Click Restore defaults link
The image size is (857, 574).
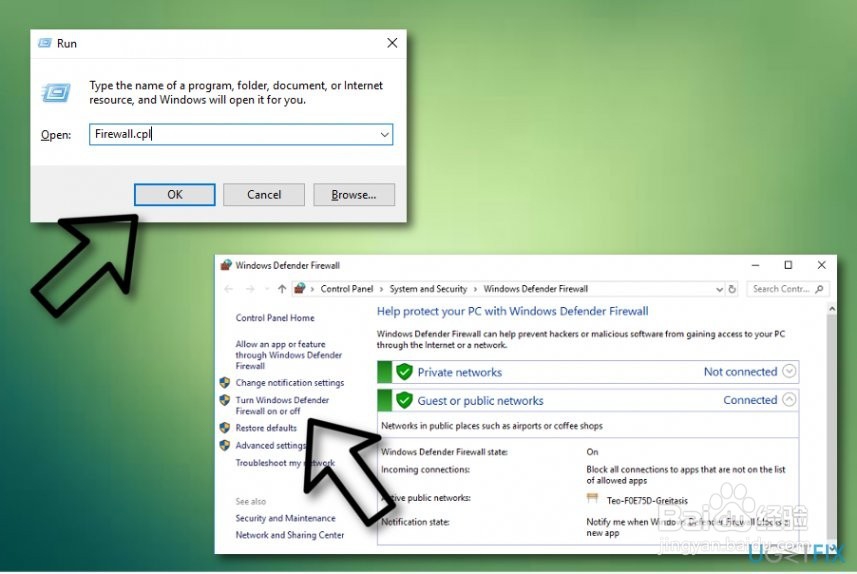(x=266, y=428)
